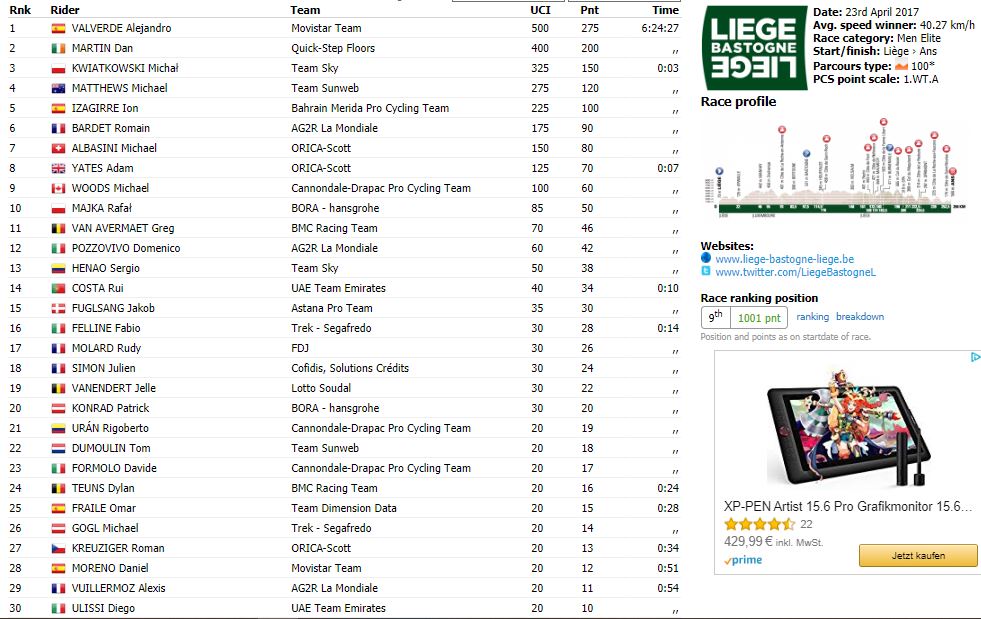This screenshot has width=981, height=619.
Task: Open the LiegeBastogneL Twitter link
Action: pos(796,272)
